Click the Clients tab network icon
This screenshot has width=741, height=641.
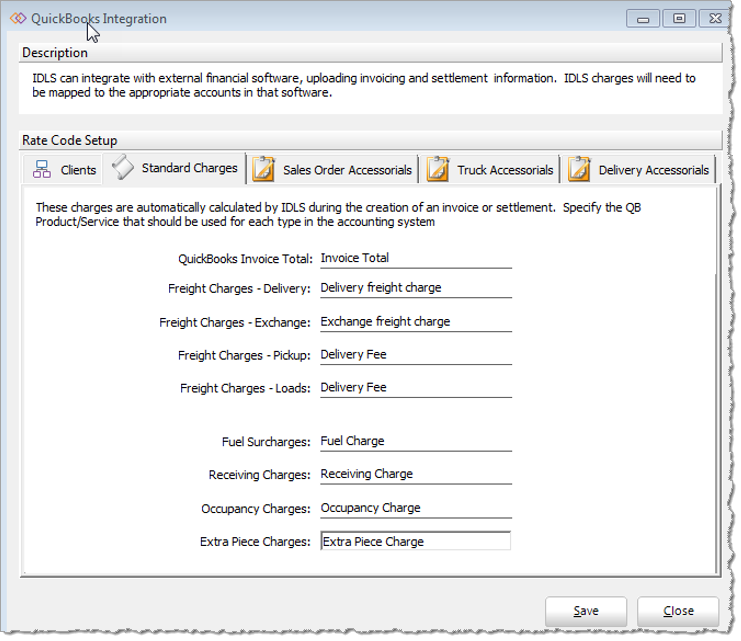pyautogui.click(x=42, y=169)
